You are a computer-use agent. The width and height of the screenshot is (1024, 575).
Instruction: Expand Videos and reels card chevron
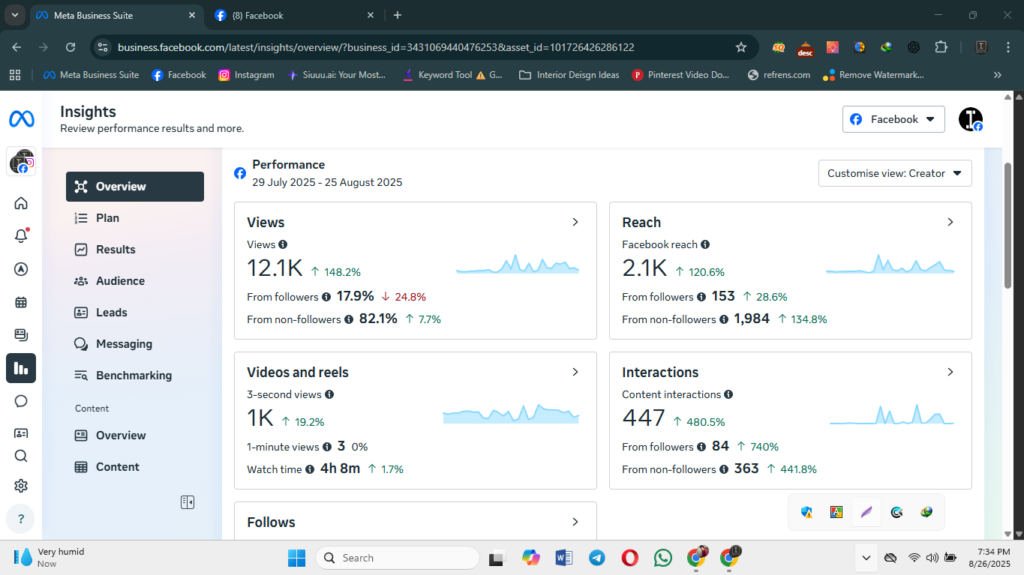pos(575,372)
